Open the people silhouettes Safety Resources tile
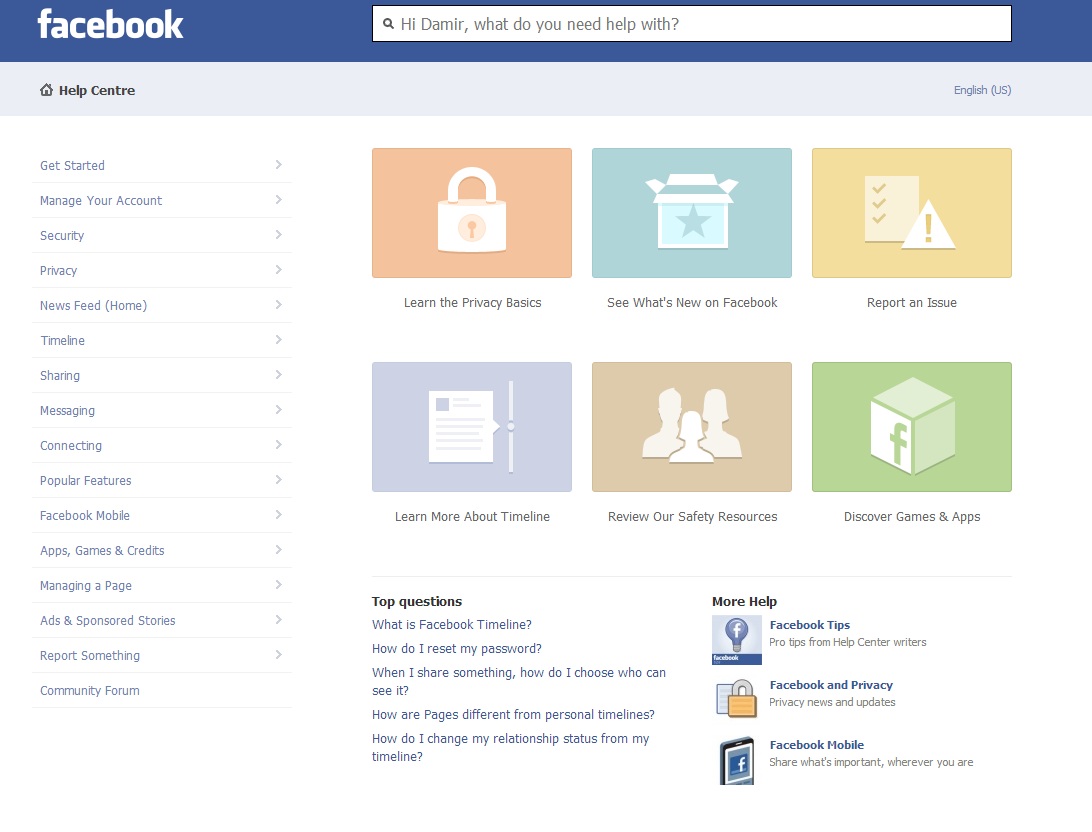1092x832 pixels. (692, 427)
